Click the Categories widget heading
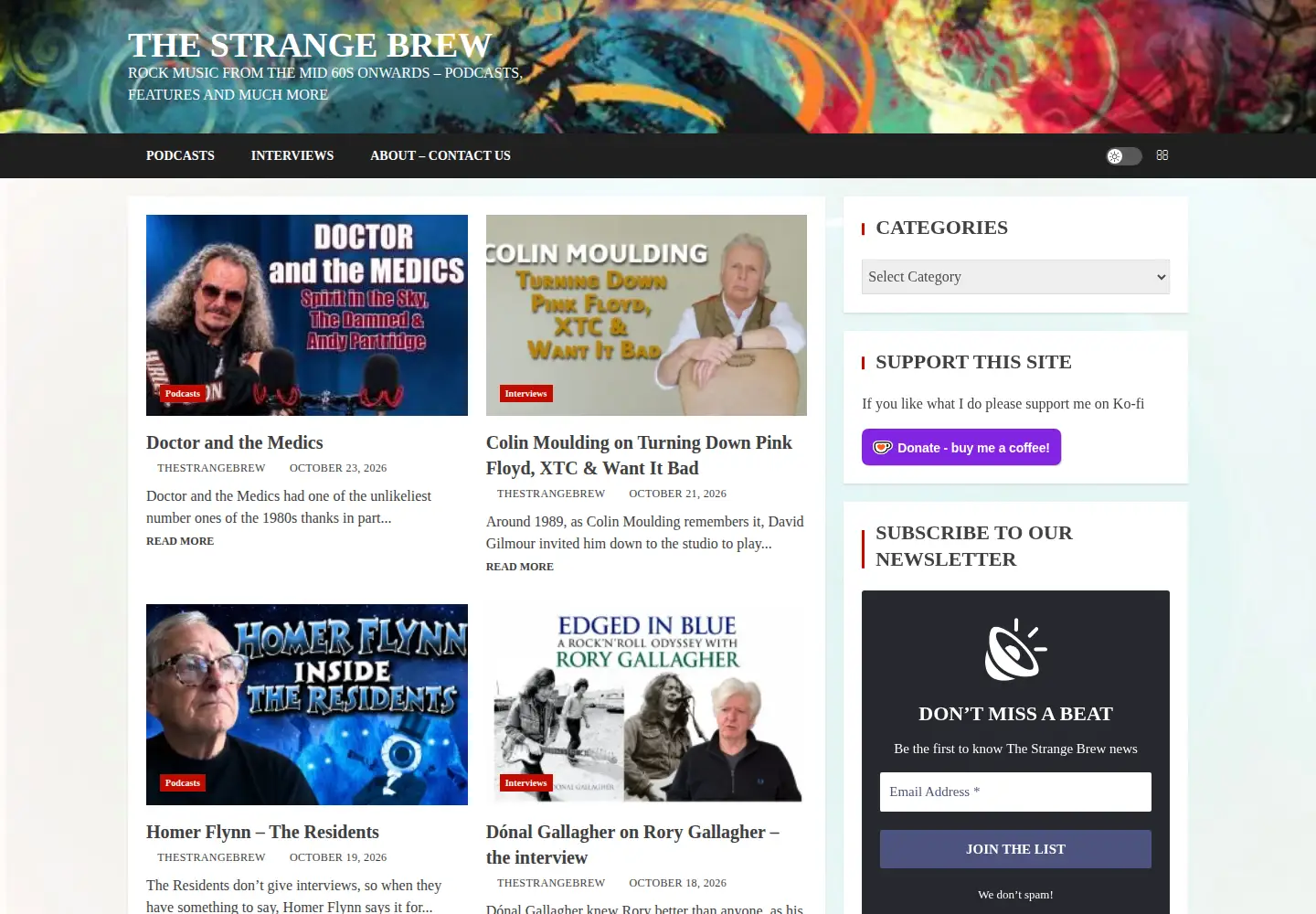 (x=941, y=228)
